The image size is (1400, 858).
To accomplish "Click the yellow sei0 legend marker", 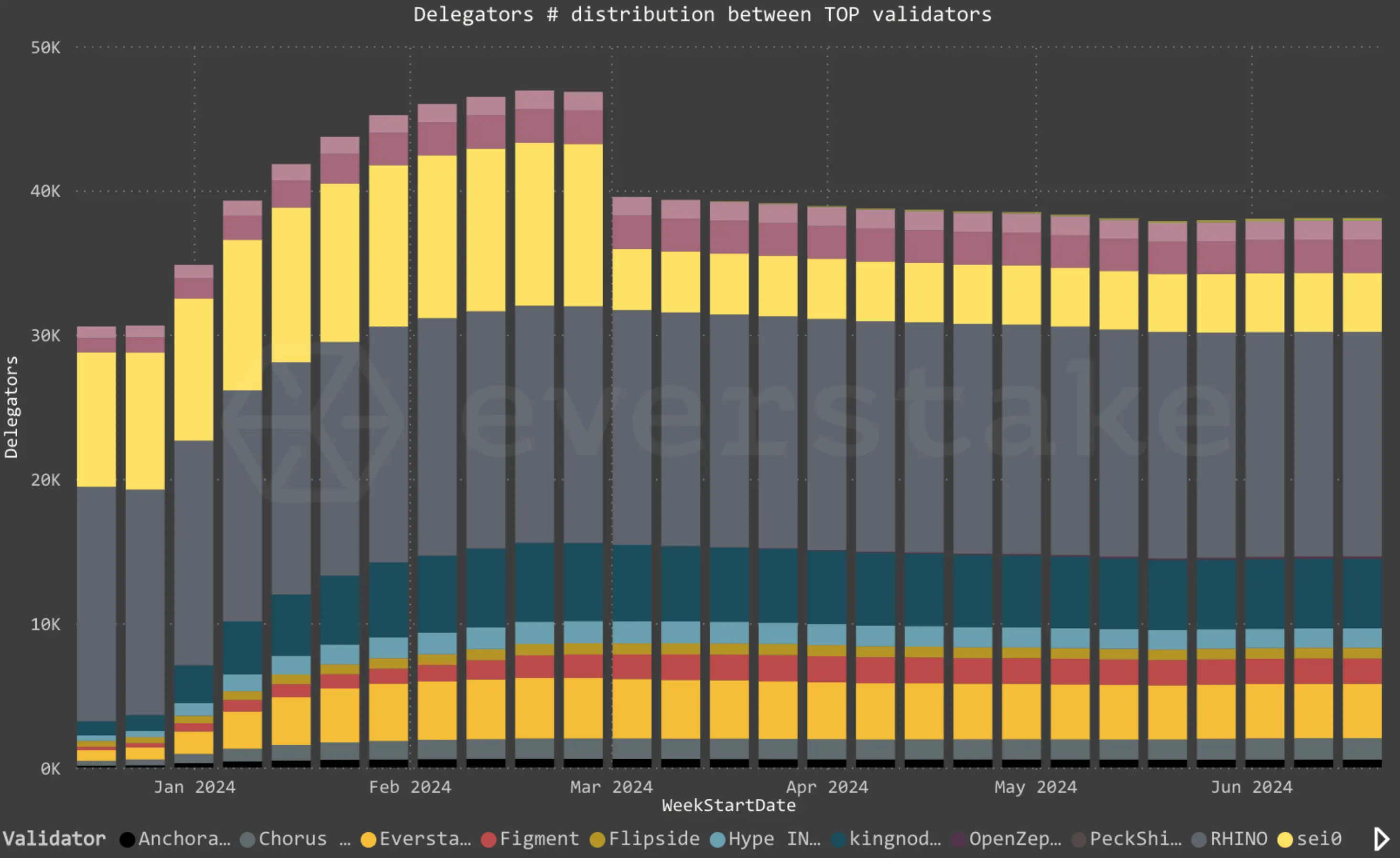I will point(1285,839).
